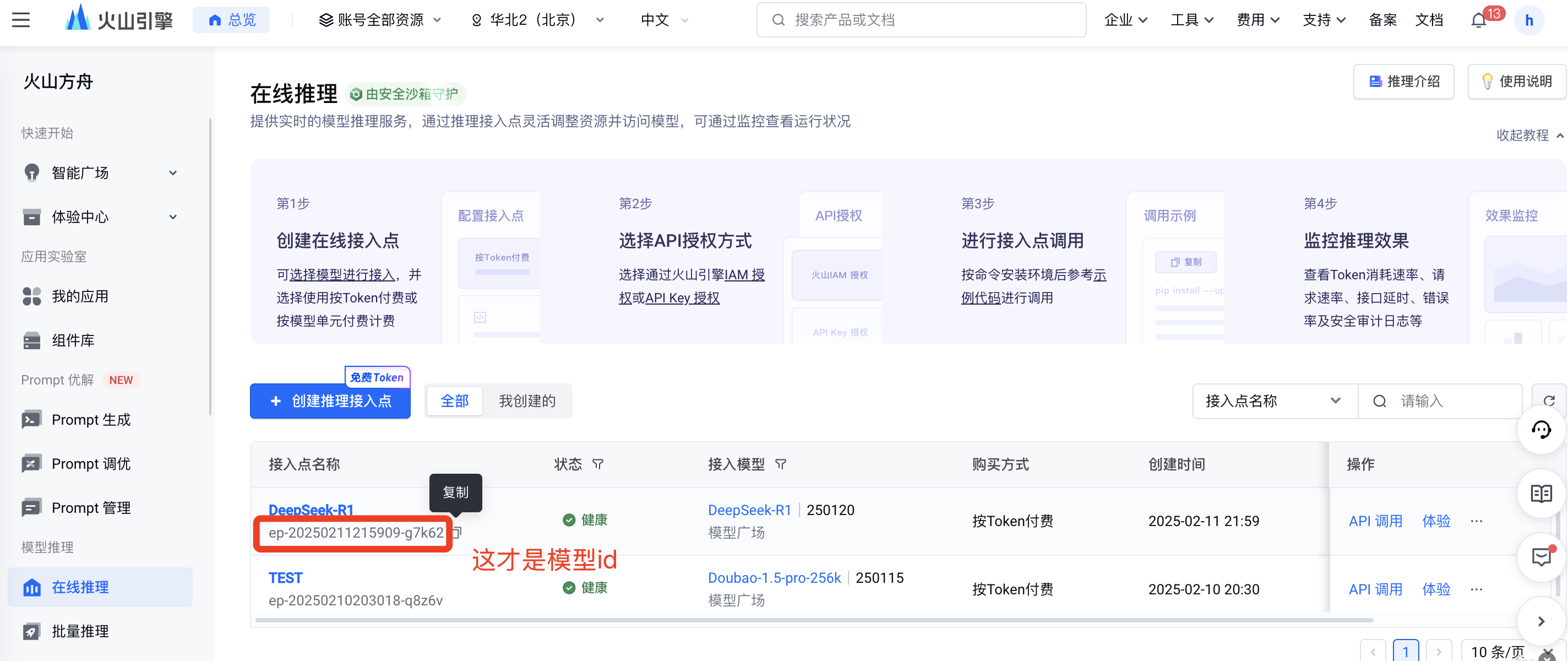Open the 接入点名称 search-type dropdown
Screen dimensions: 1568x661
(x=1274, y=401)
